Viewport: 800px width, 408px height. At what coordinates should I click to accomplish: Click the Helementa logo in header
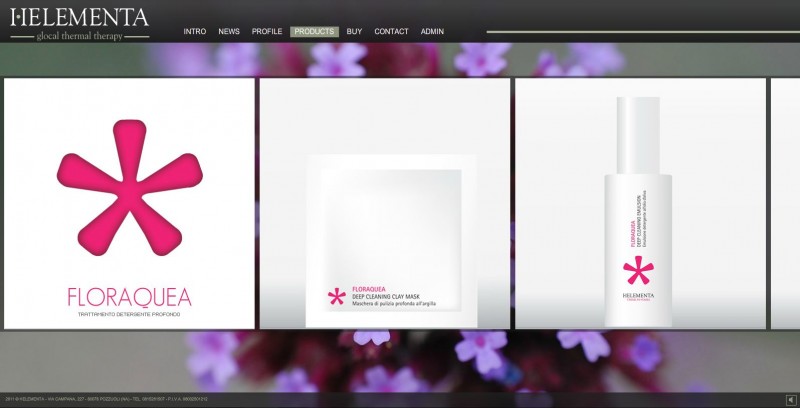(x=80, y=23)
